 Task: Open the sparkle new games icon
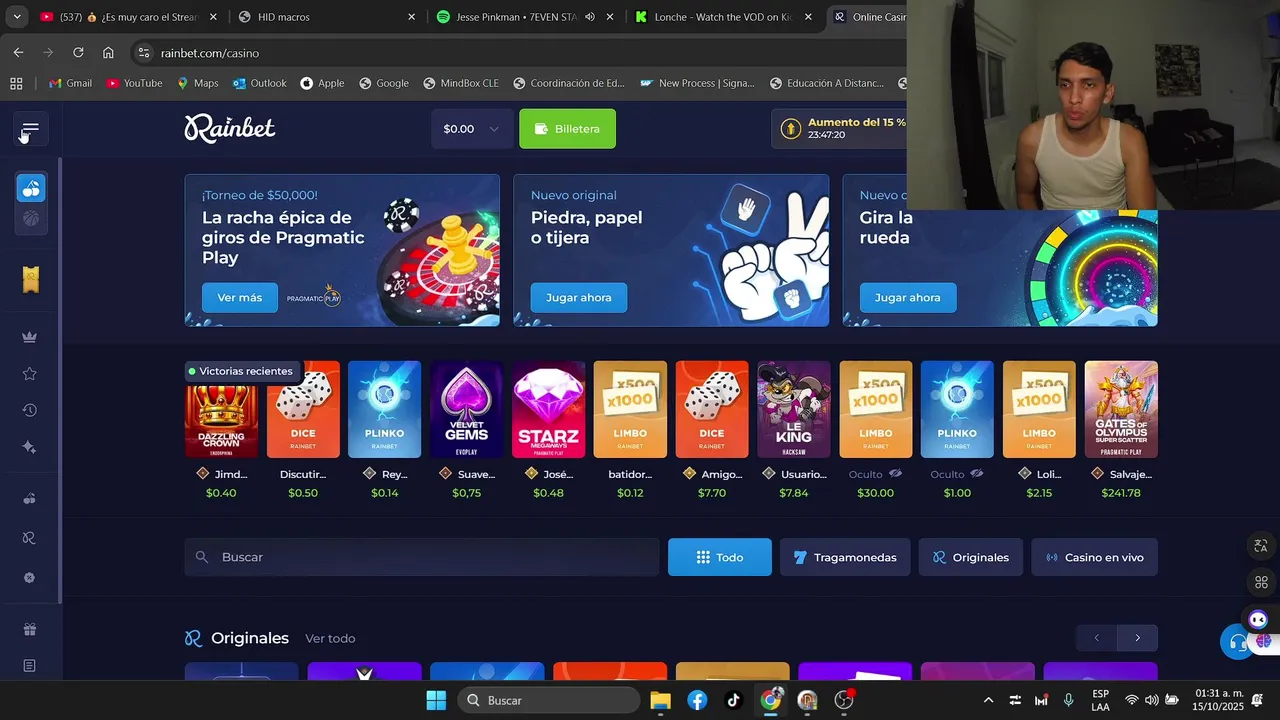[x=30, y=447]
